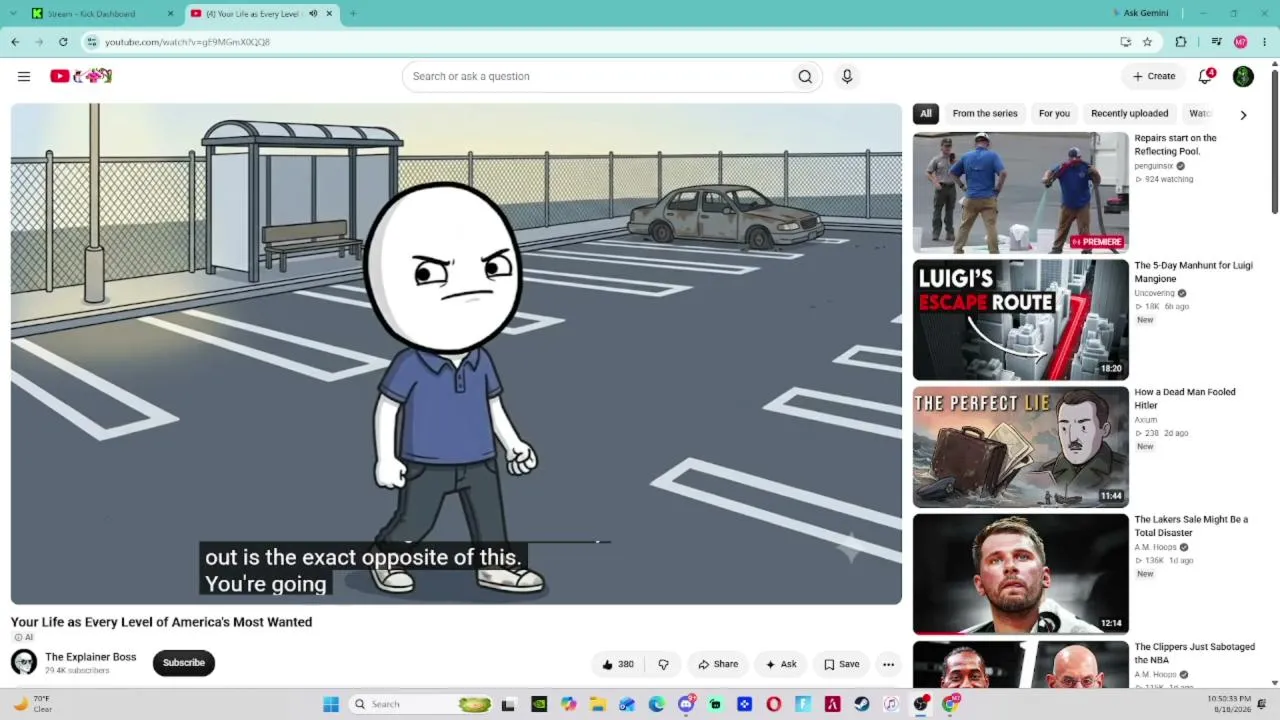Open How a Dead Man Fooled Hitler title

pos(1185,399)
